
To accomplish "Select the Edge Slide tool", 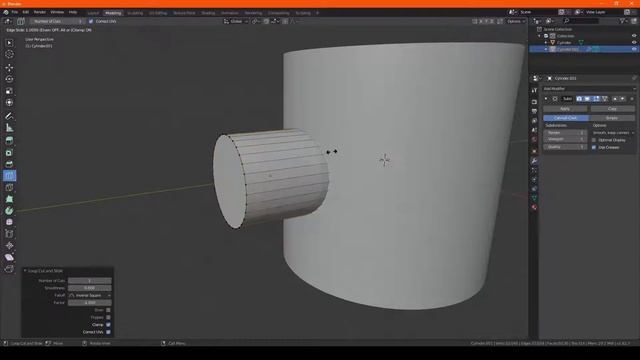I will point(9,234).
